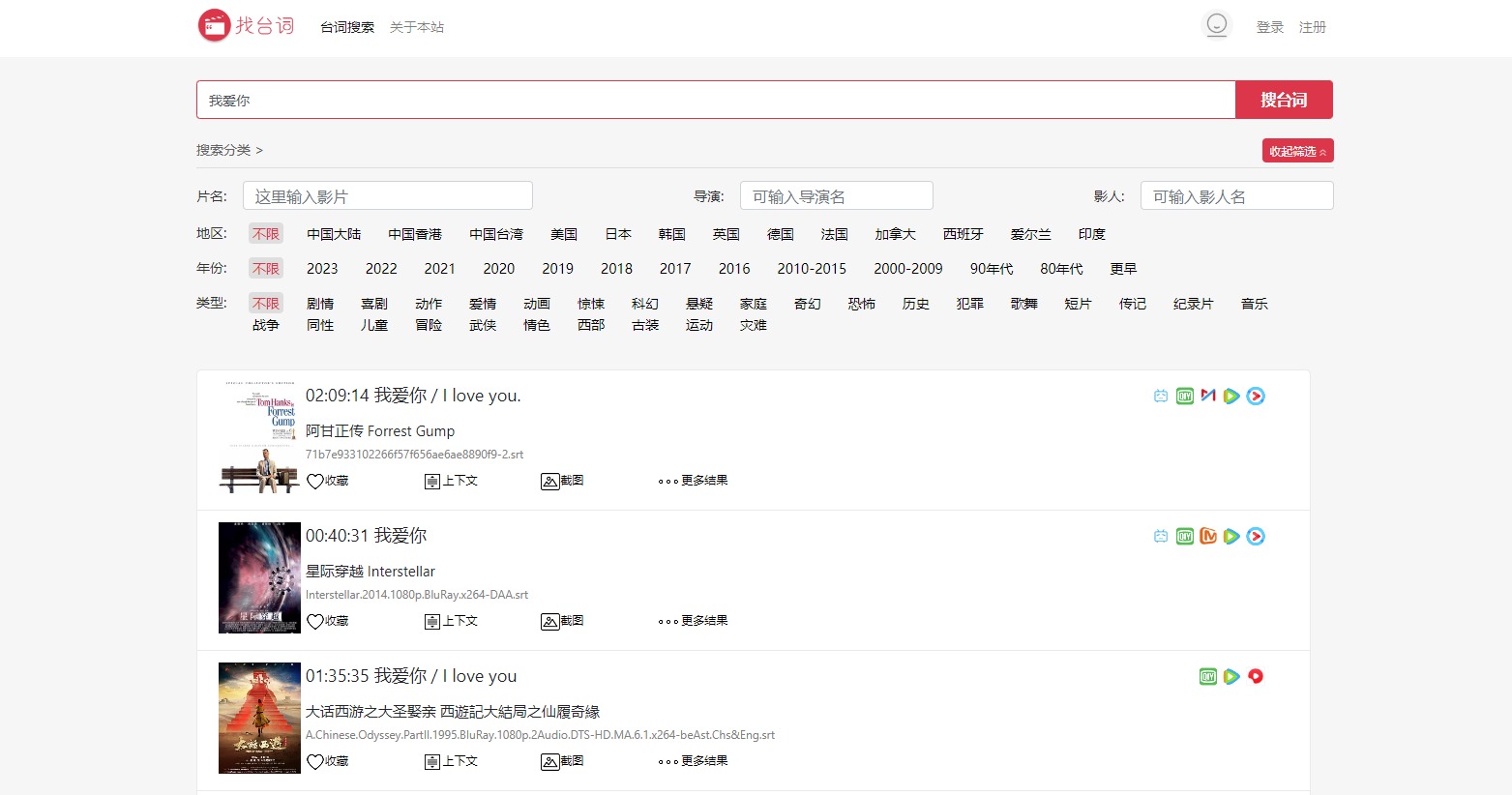
Task: Focus the main search box containing 我爱你
Action: (716, 100)
